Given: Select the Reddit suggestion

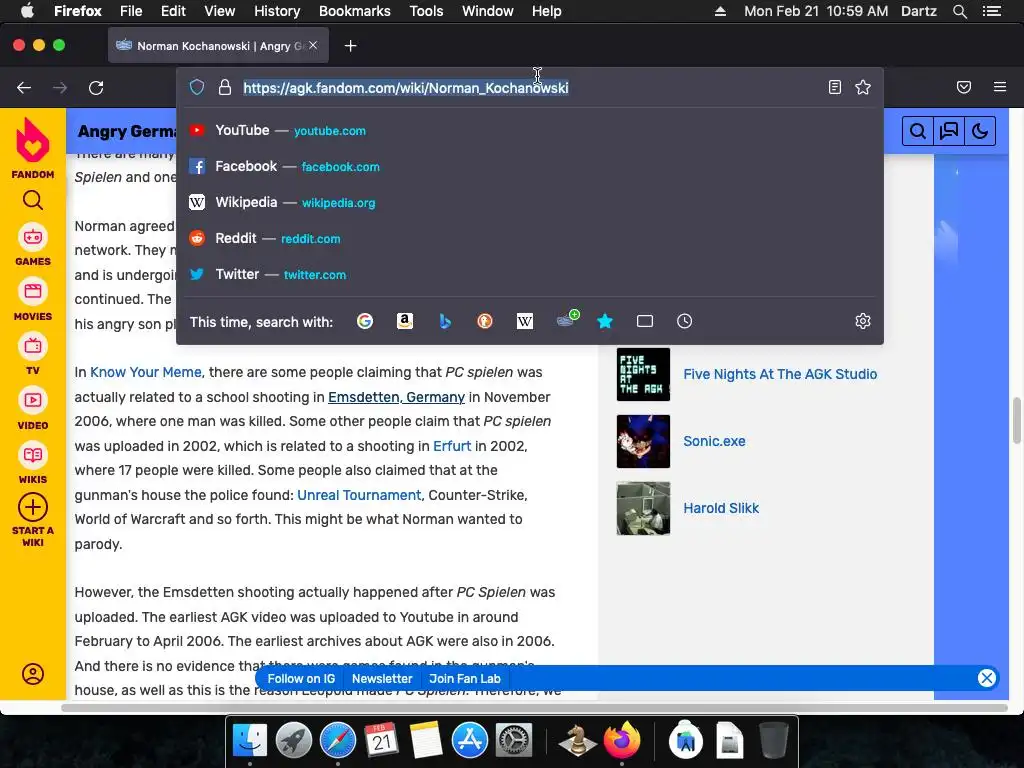Looking at the screenshot, I should pos(530,238).
